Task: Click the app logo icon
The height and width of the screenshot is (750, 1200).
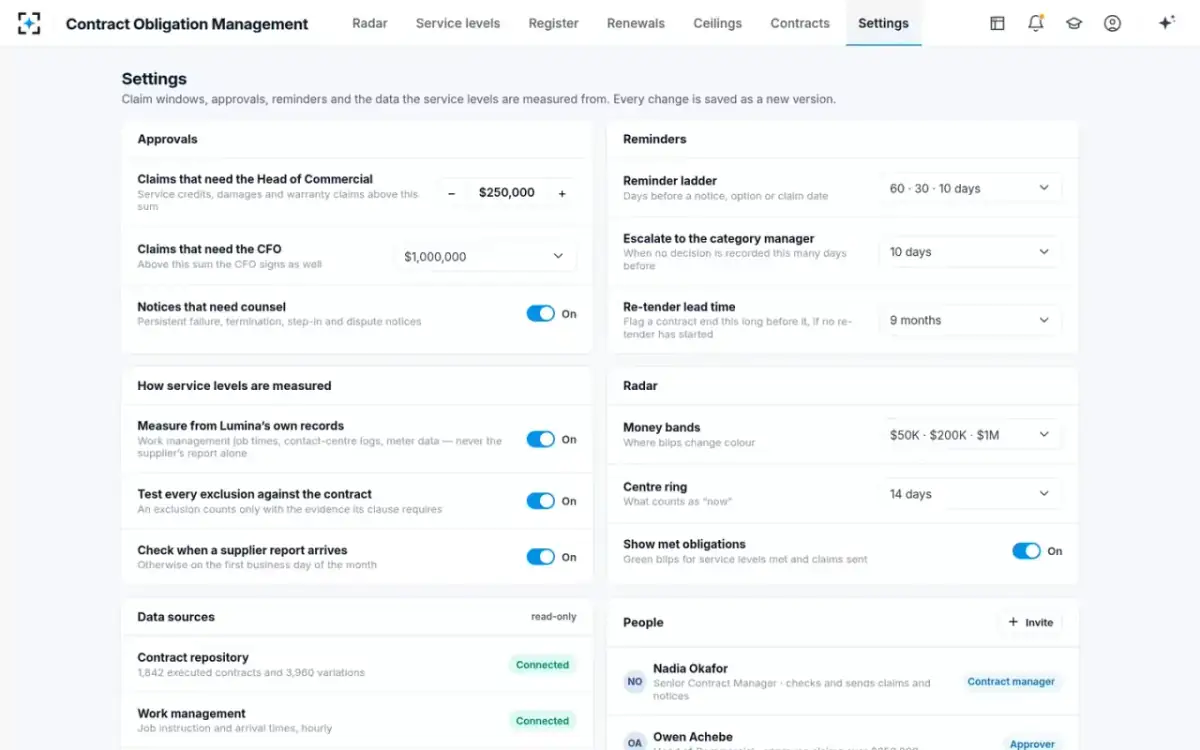Action: click(x=29, y=23)
